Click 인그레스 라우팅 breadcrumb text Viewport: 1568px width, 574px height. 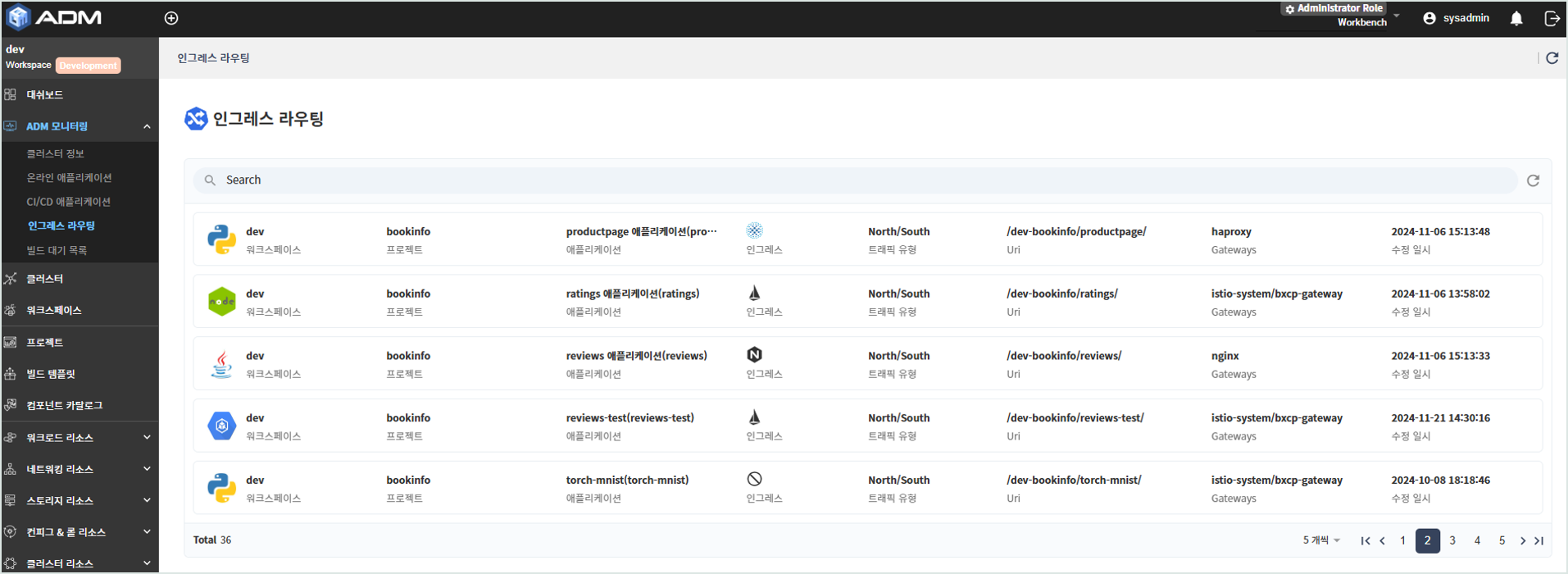pos(213,58)
